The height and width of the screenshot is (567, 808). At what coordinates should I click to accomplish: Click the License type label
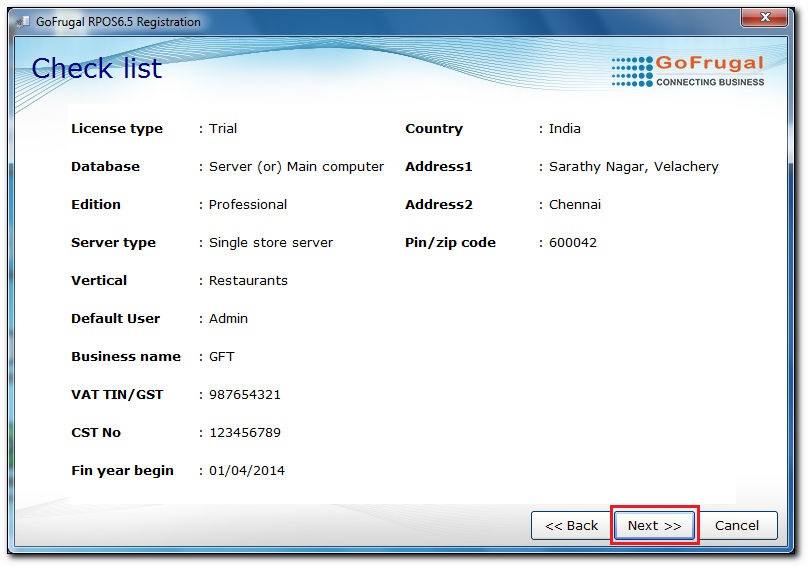pyautogui.click(x=117, y=128)
